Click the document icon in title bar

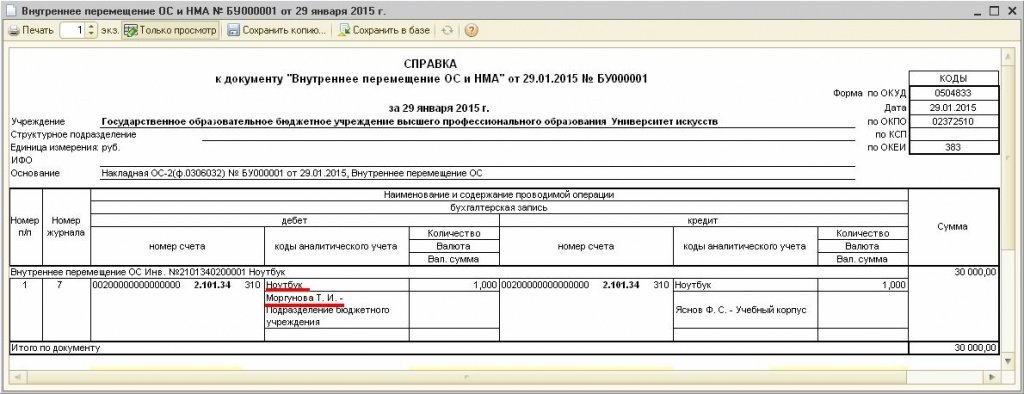point(9,11)
